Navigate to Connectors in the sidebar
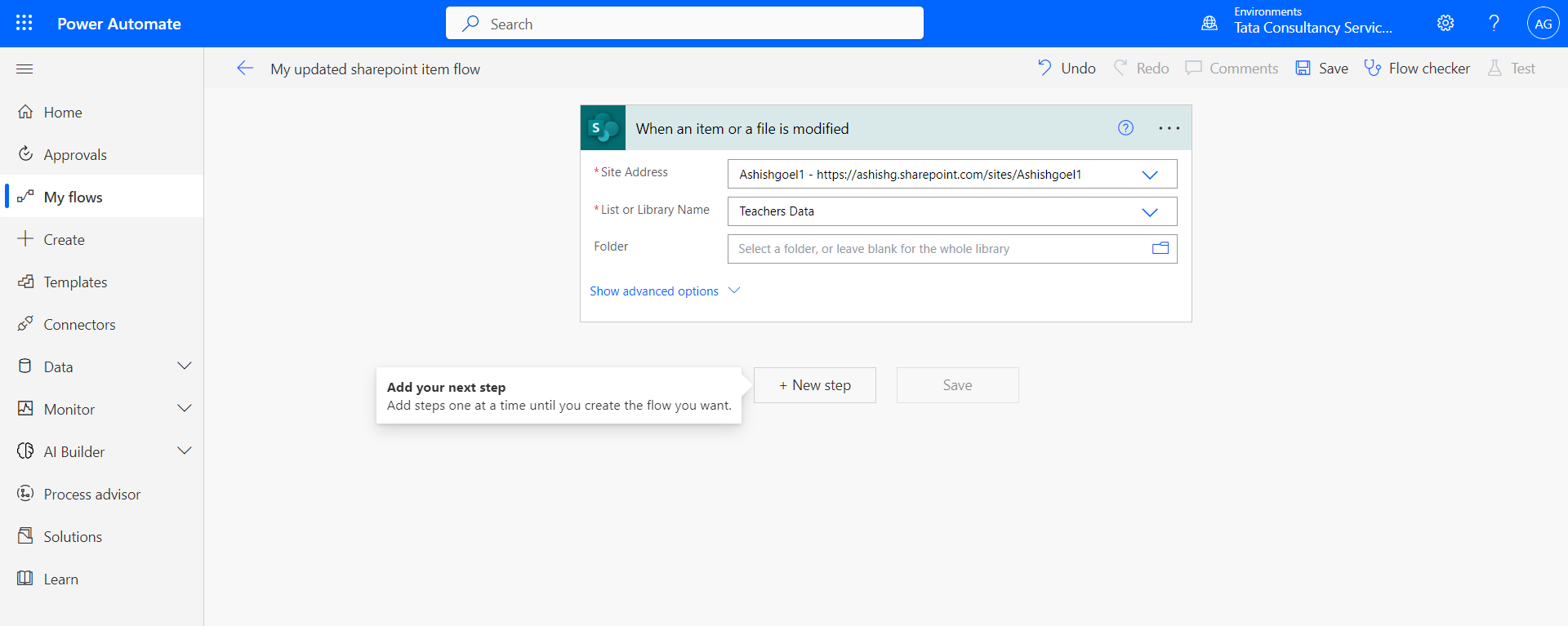The image size is (1568, 626). [79, 325]
